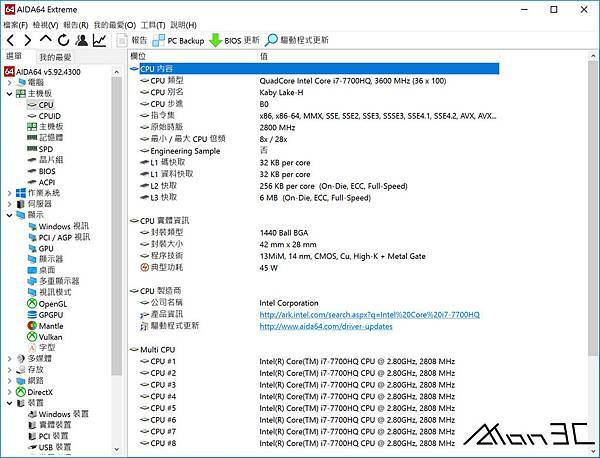Select CPUID in the sidebar tree
This screenshot has width=600, height=458.
(44, 116)
